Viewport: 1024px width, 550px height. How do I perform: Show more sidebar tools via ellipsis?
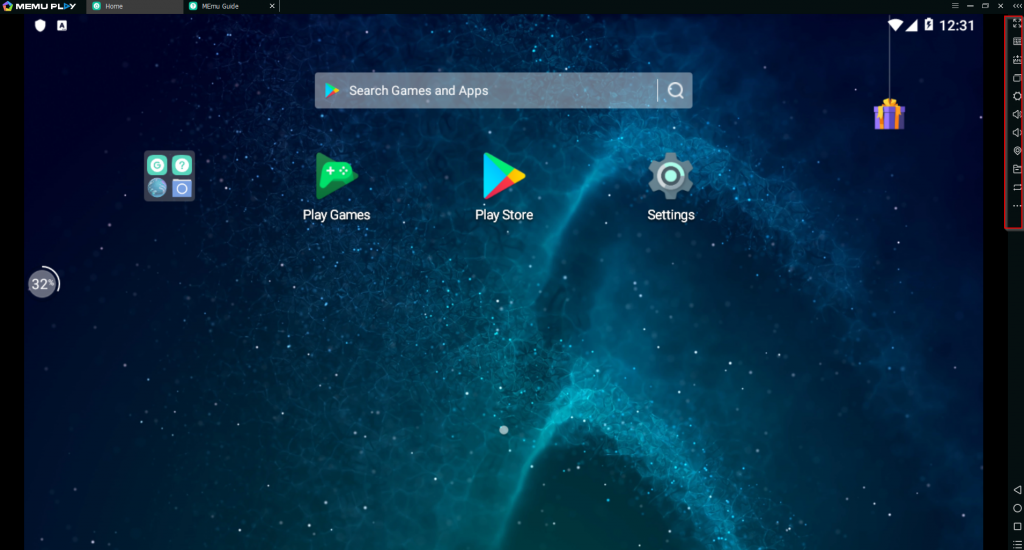pyautogui.click(x=1017, y=206)
